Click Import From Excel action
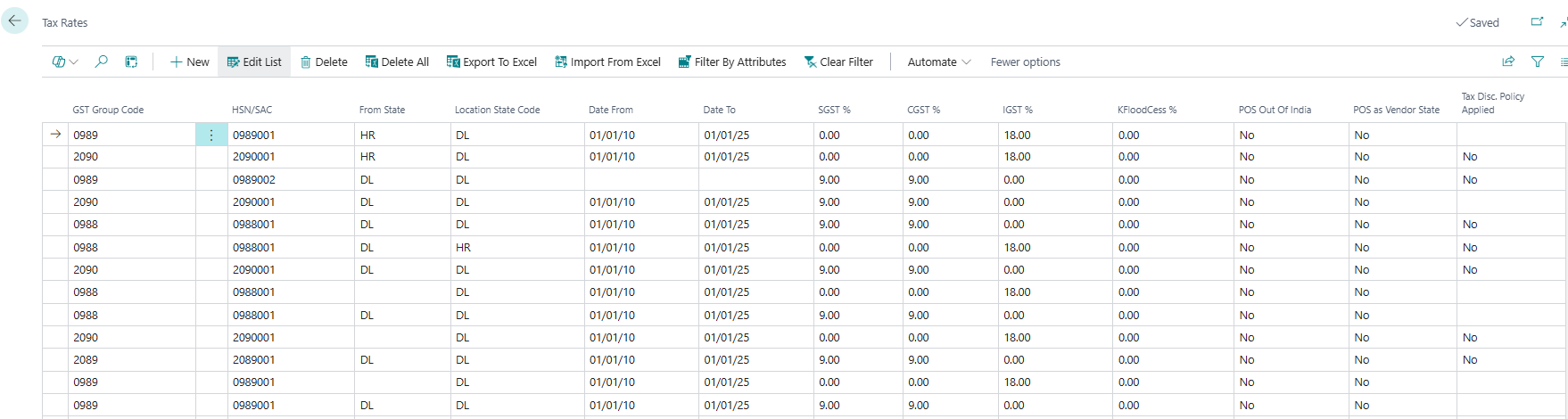1568x419 pixels. pos(607,62)
